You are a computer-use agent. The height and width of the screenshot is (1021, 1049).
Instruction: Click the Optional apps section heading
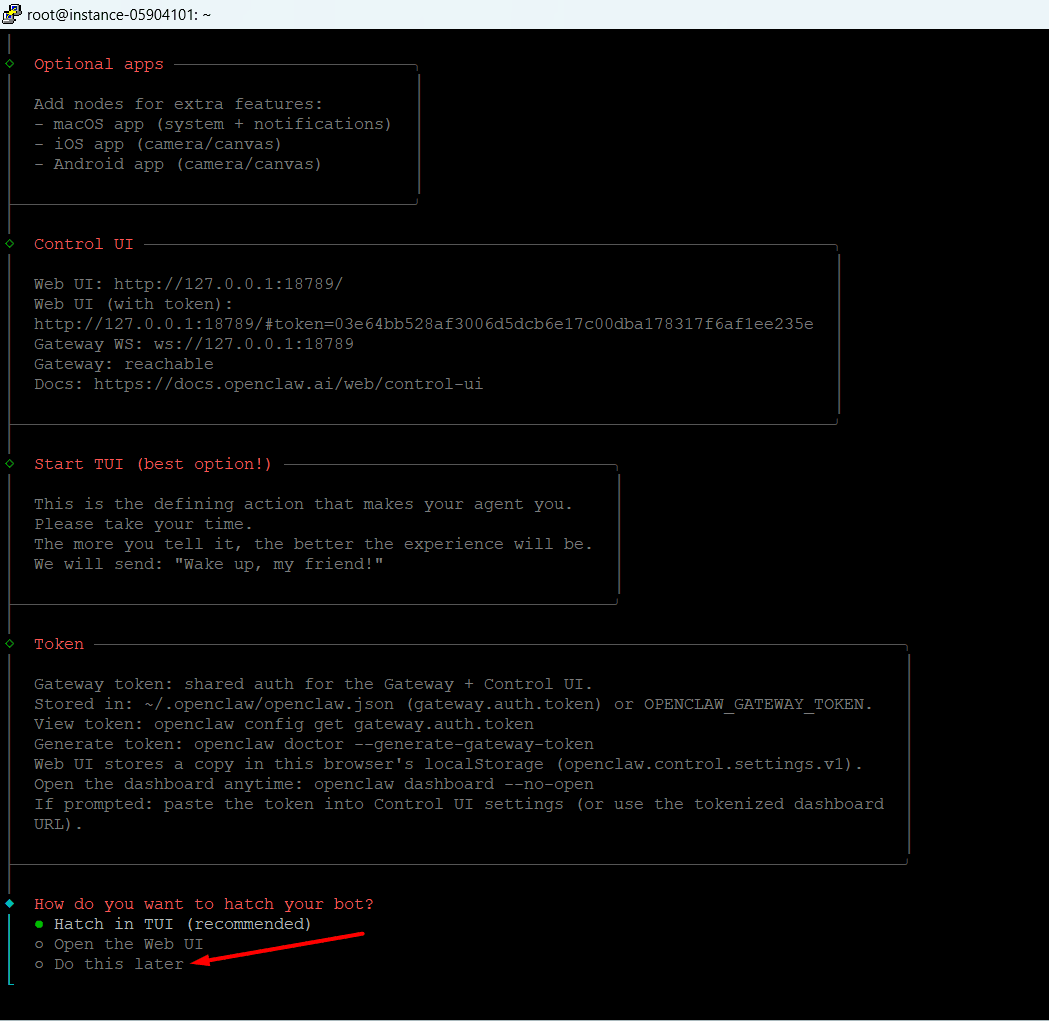(x=98, y=64)
